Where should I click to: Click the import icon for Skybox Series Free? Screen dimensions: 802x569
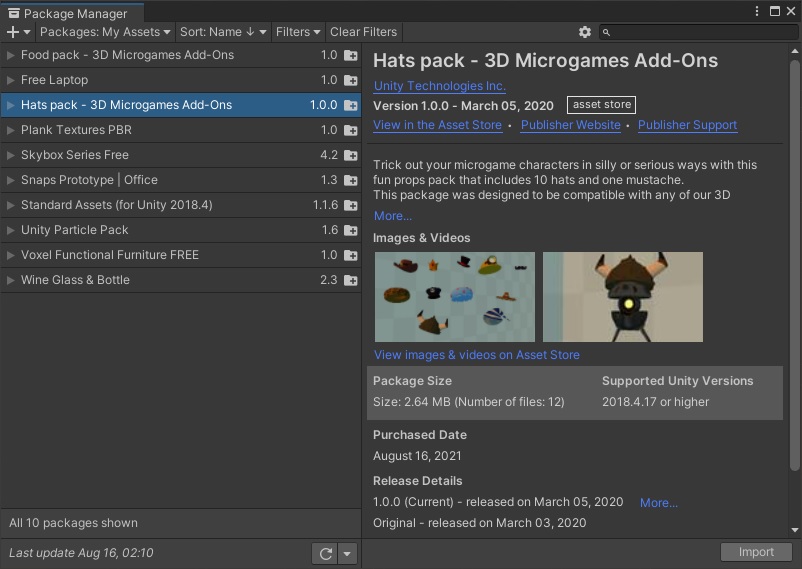[x=350, y=155]
